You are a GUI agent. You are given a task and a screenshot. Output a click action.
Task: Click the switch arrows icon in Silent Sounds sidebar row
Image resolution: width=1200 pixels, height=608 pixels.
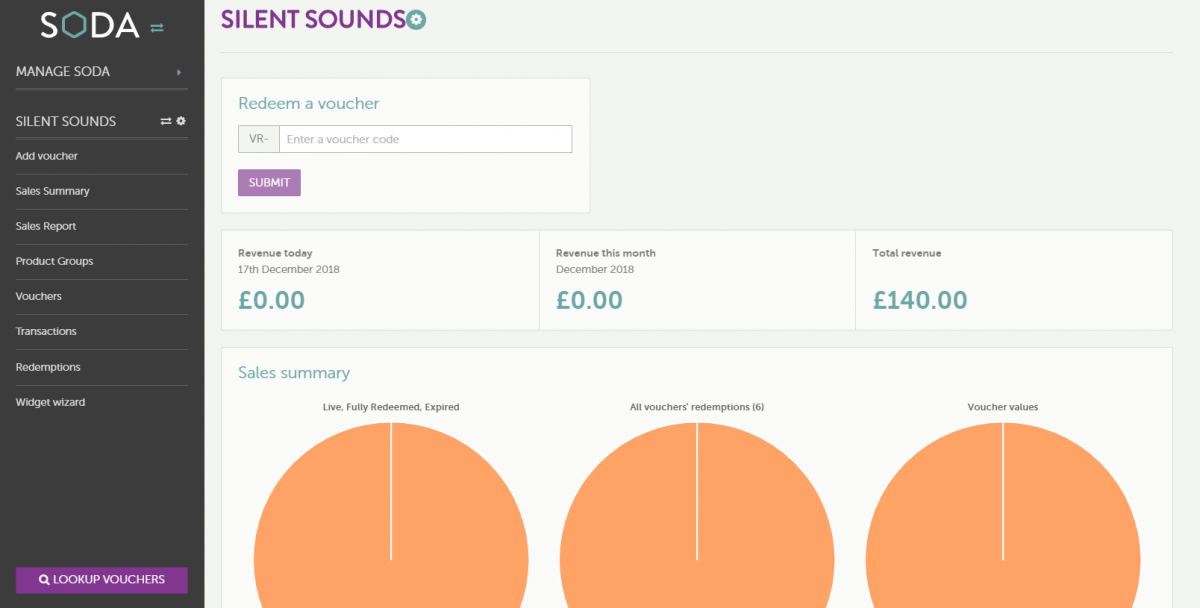[166, 121]
